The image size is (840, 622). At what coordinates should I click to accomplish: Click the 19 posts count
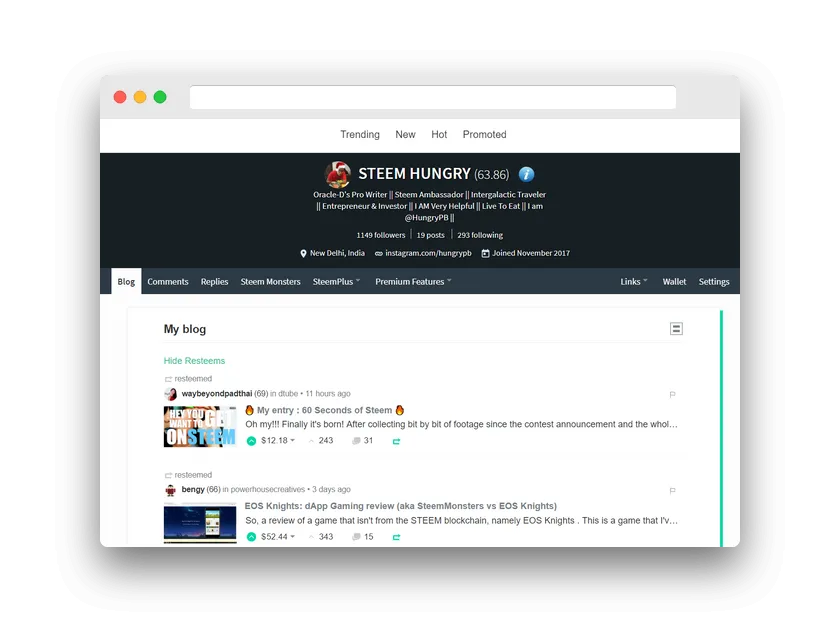point(431,235)
